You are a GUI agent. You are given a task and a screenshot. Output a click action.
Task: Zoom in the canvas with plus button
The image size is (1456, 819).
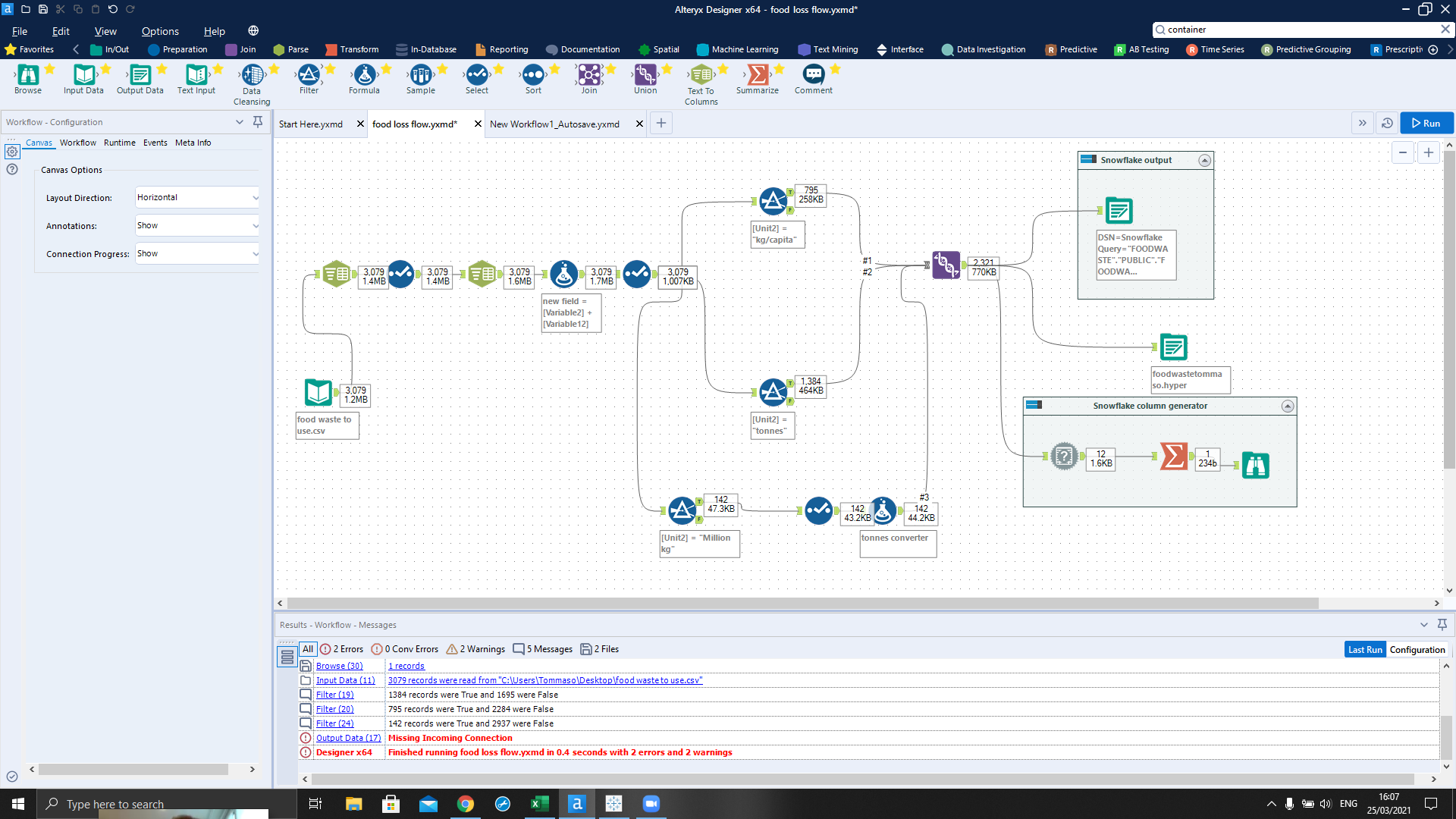tap(1429, 152)
